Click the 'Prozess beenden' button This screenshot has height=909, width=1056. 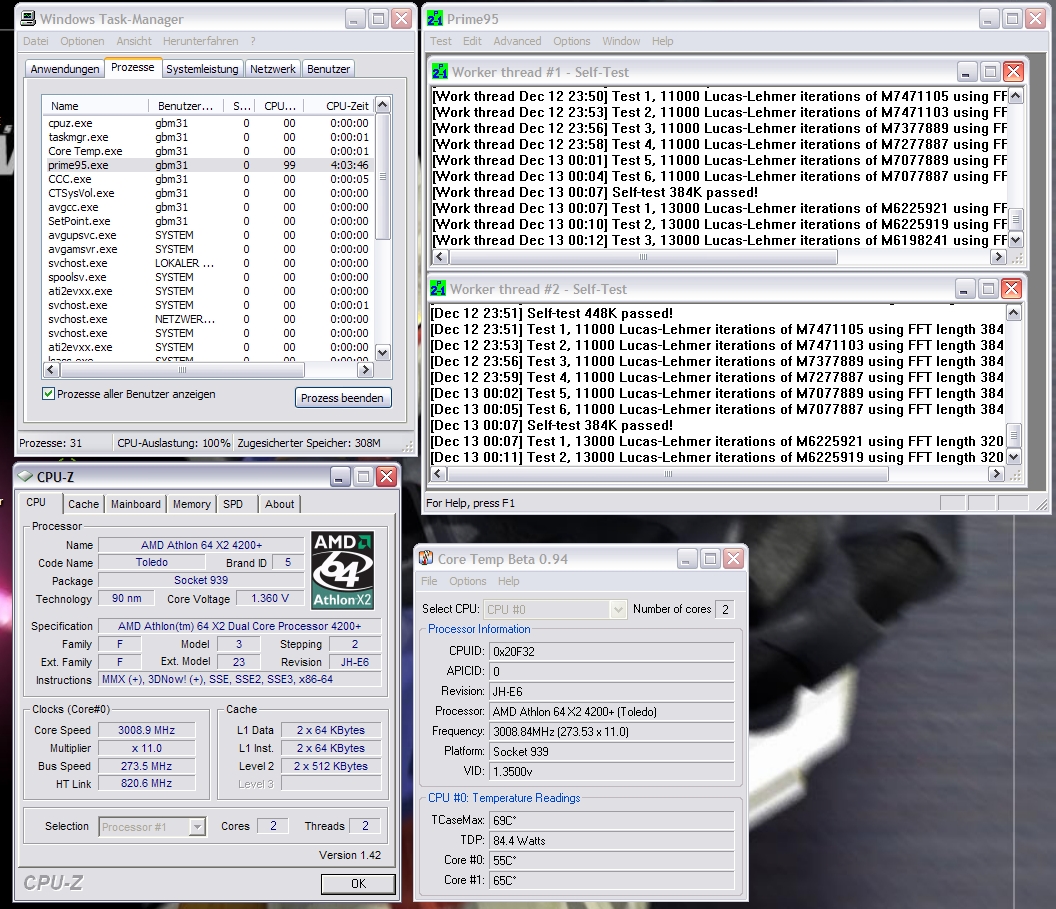[x=343, y=398]
